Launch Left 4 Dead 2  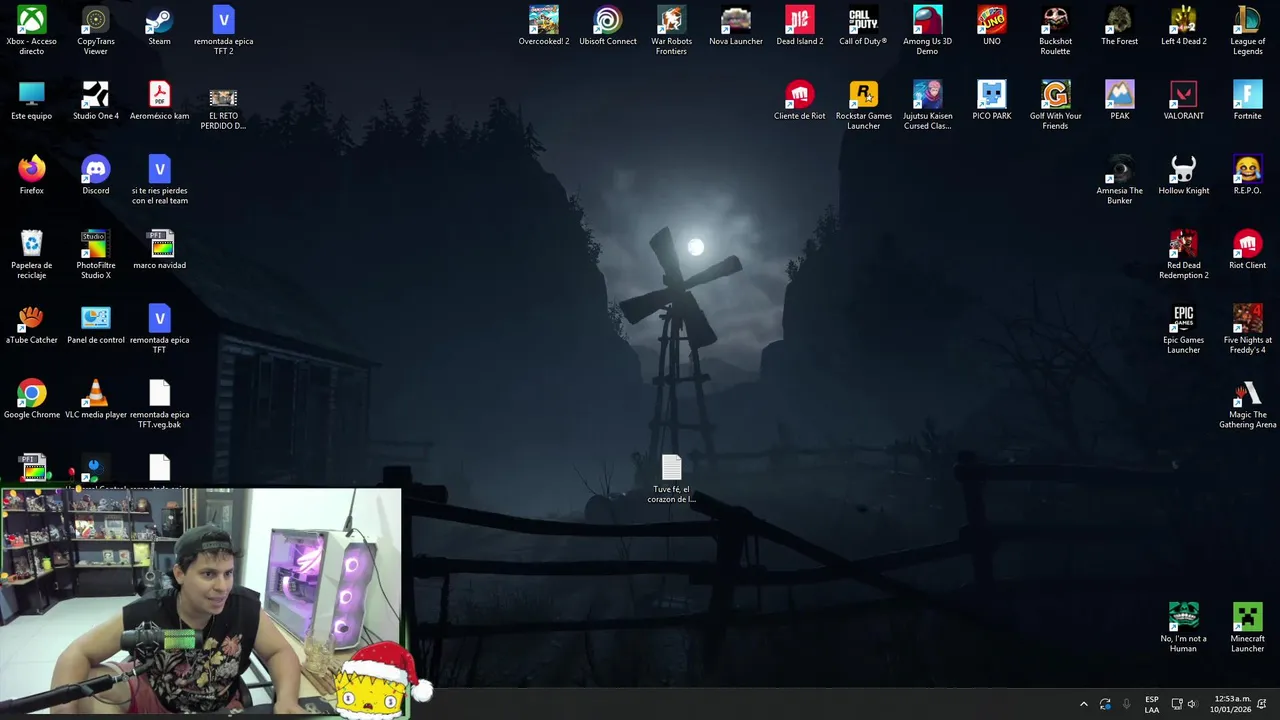click(1183, 20)
